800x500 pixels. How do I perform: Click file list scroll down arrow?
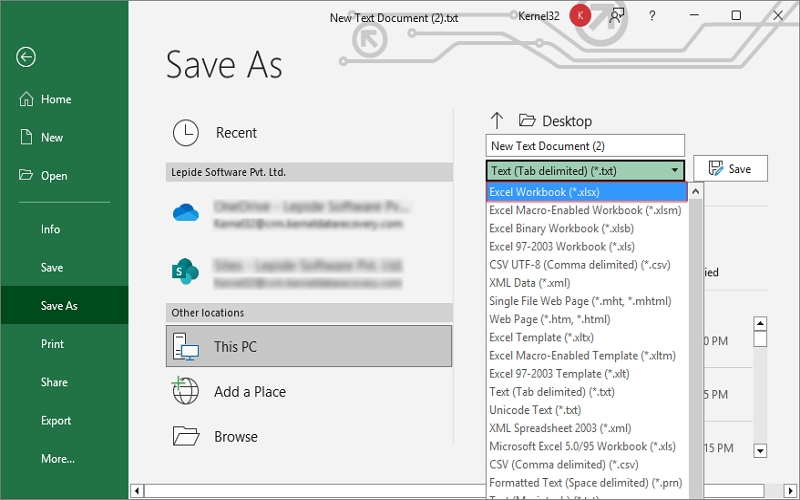coord(760,451)
